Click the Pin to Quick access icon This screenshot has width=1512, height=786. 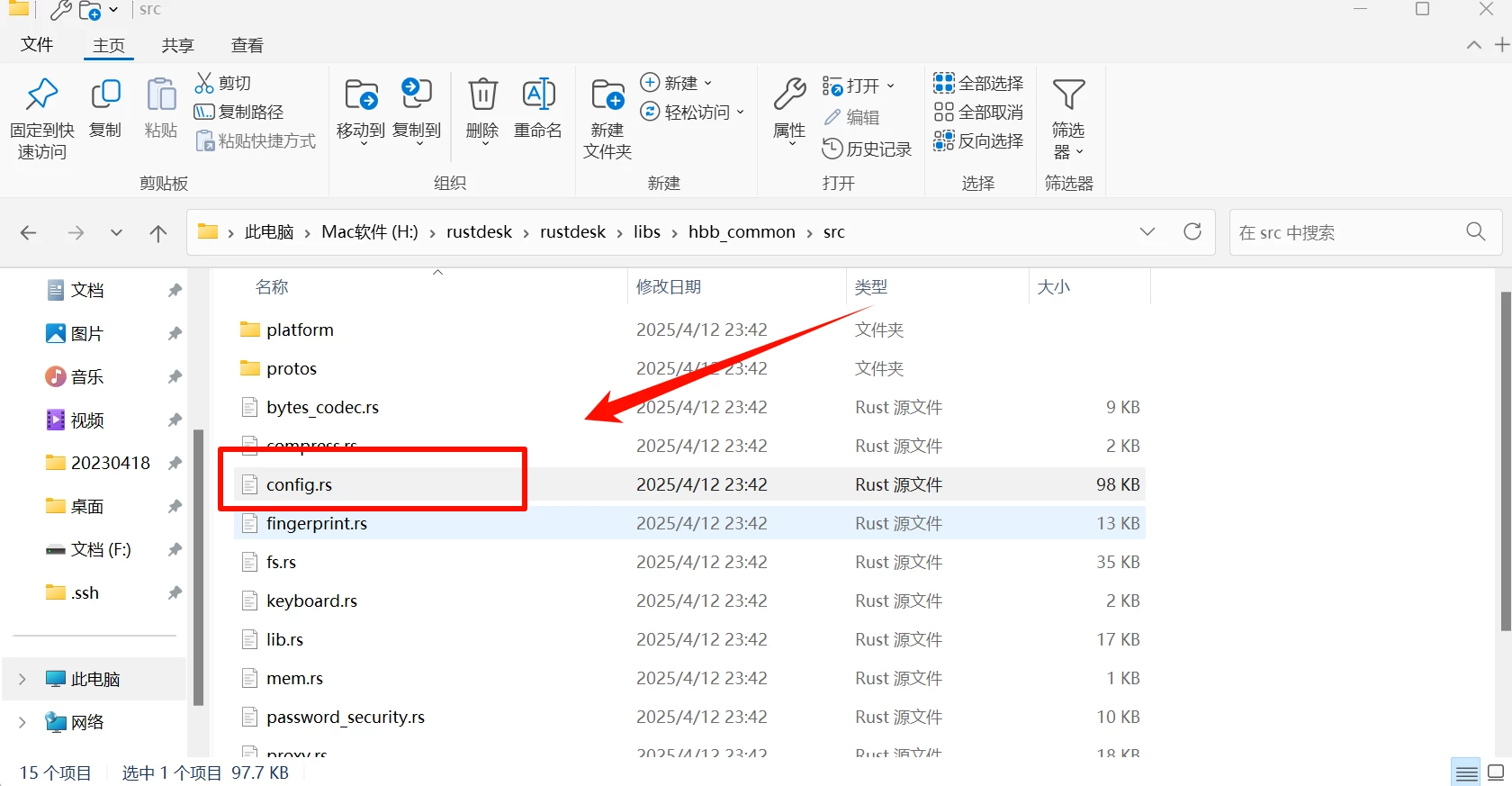pos(41,95)
